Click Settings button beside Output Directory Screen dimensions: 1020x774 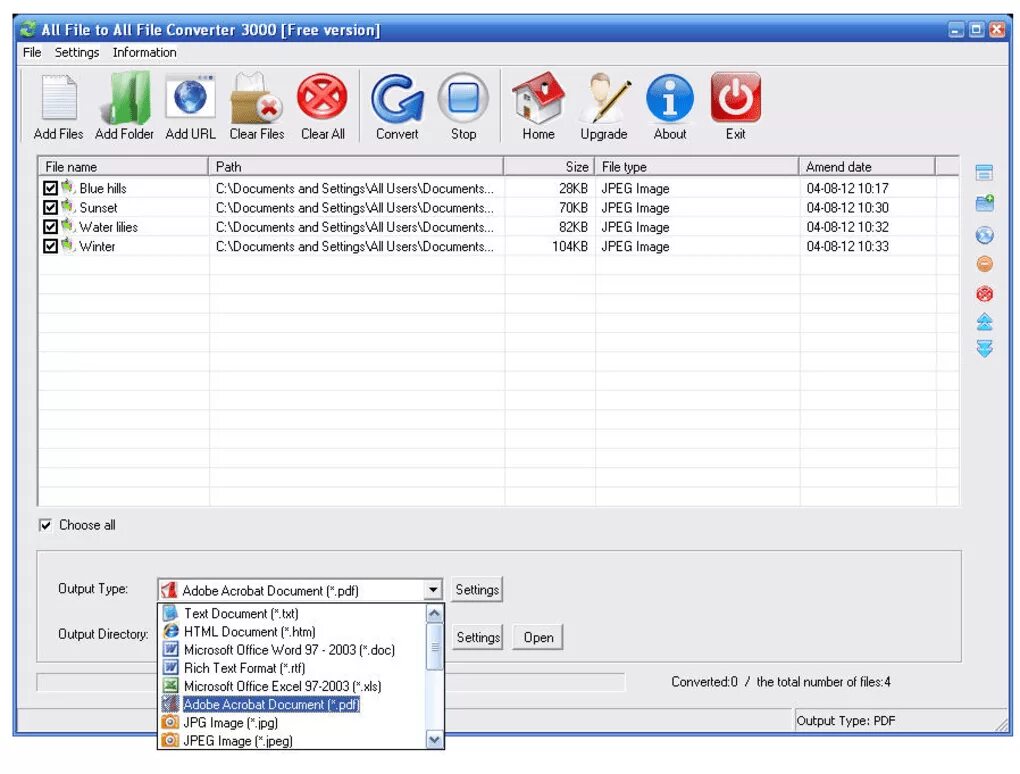pyautogui.click(x=478, y=637)
